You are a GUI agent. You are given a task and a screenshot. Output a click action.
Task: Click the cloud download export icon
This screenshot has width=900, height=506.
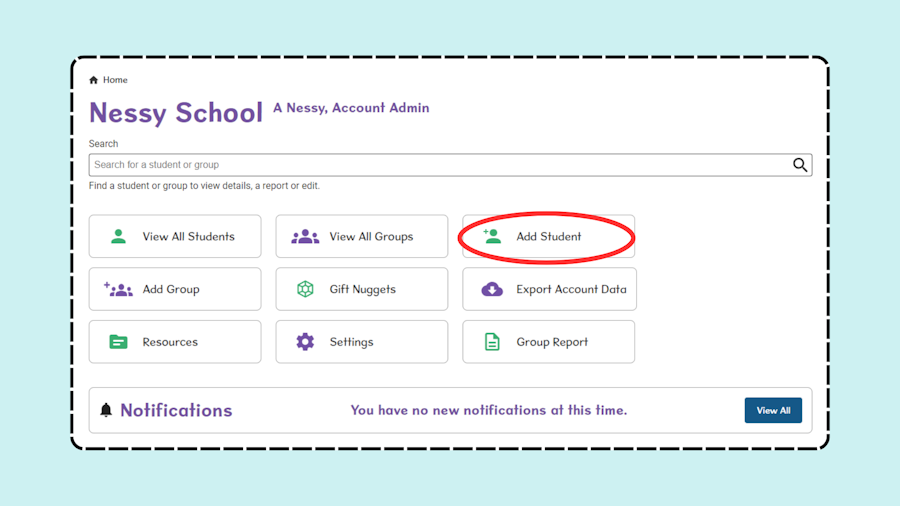(492, 289)
